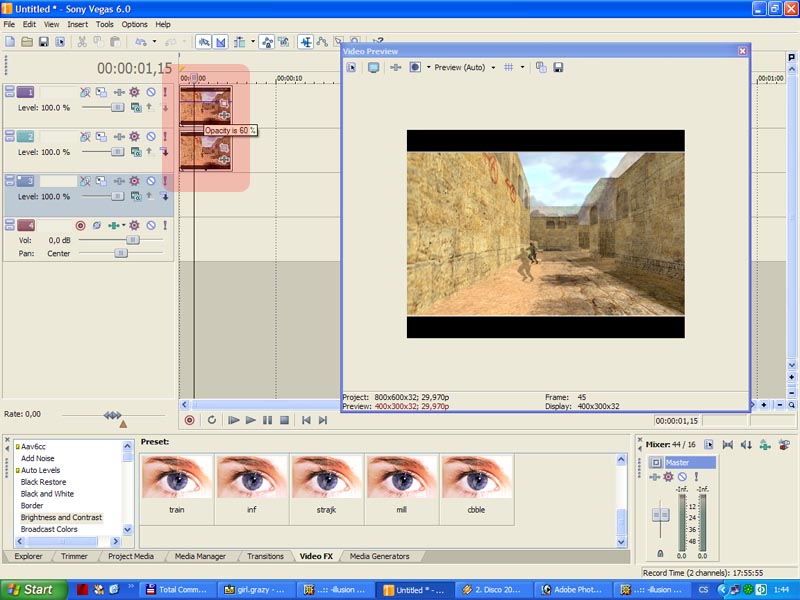Click the Start button on the taskbar

click(34, 590)
